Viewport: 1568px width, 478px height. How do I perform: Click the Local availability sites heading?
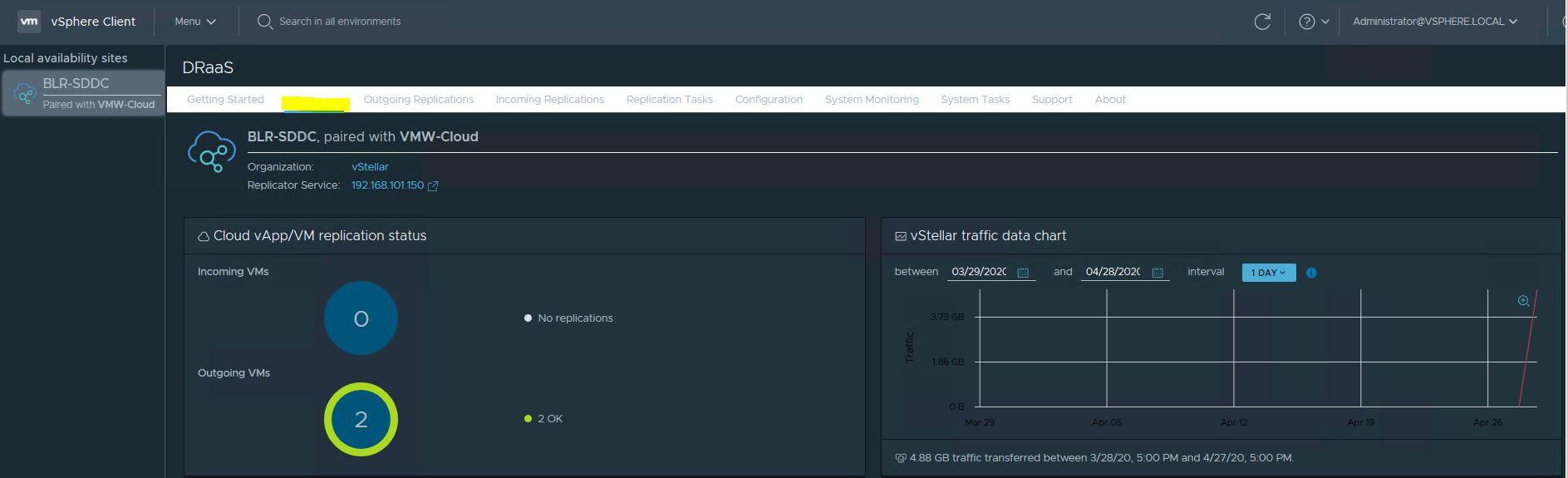point(66,58)
